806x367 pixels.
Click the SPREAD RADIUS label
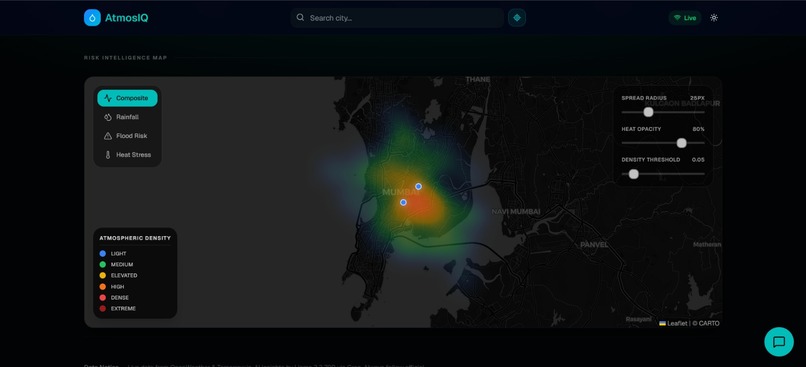[644, 98]
